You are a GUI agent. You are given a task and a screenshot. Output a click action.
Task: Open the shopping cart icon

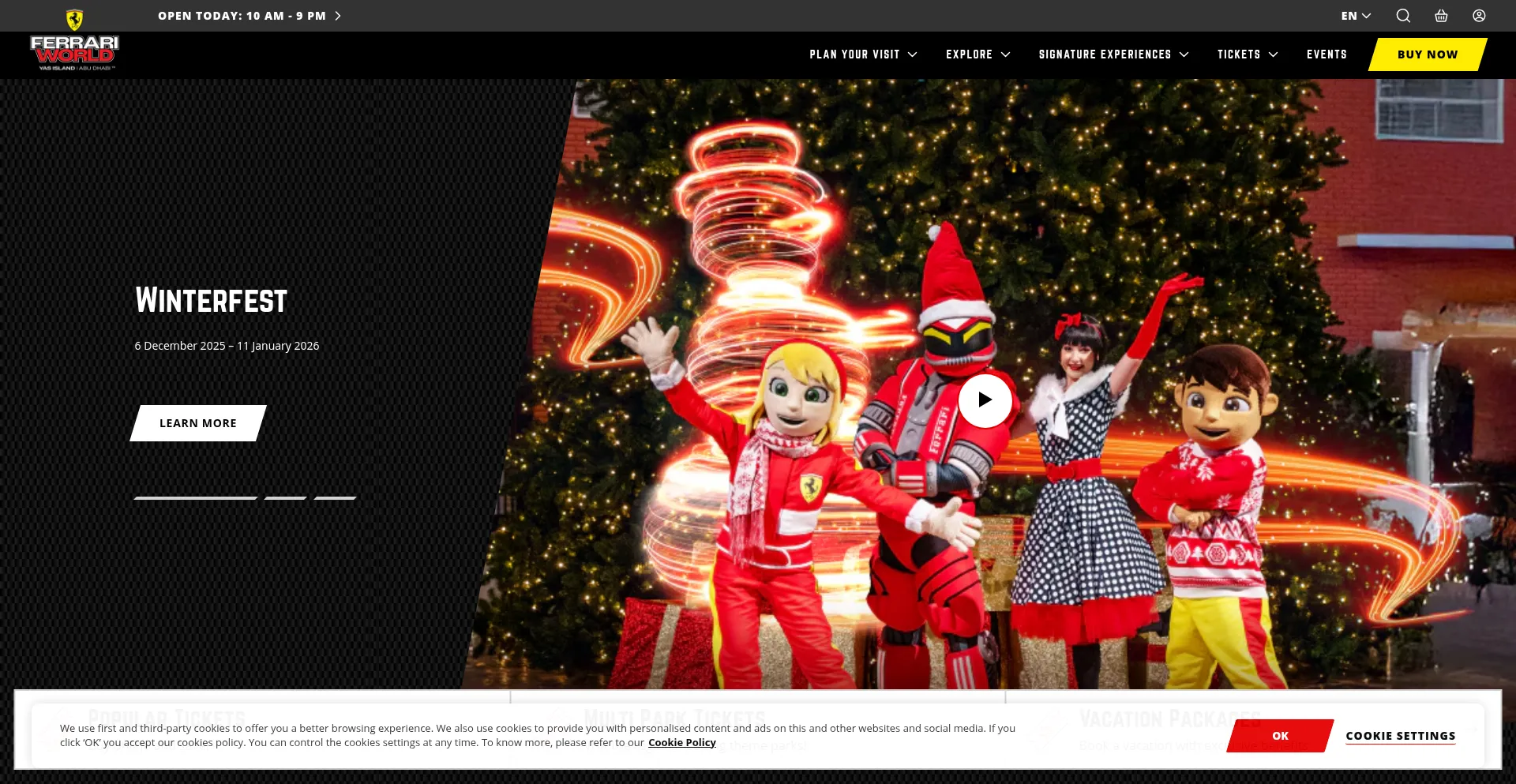click(1441, 16)
